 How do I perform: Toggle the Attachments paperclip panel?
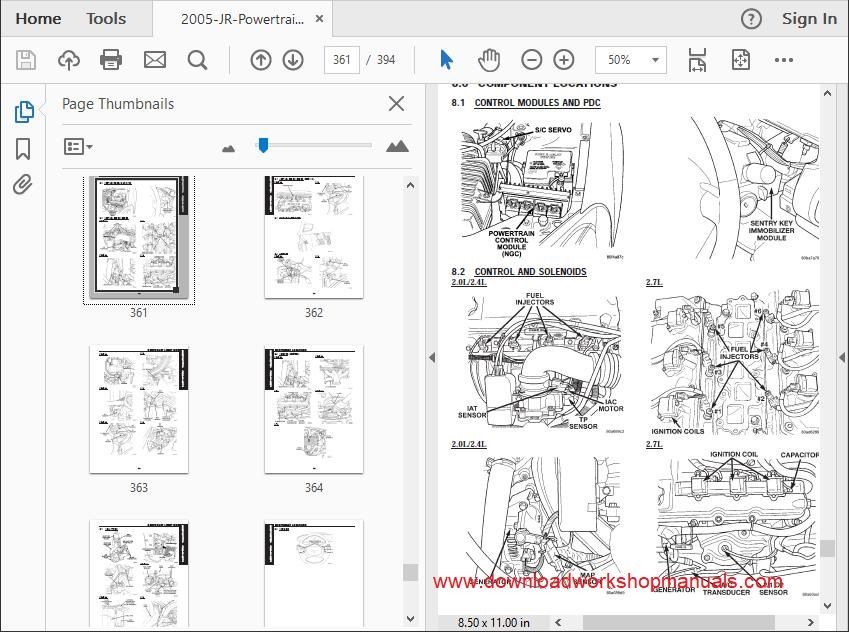click(x=22, y=185)
